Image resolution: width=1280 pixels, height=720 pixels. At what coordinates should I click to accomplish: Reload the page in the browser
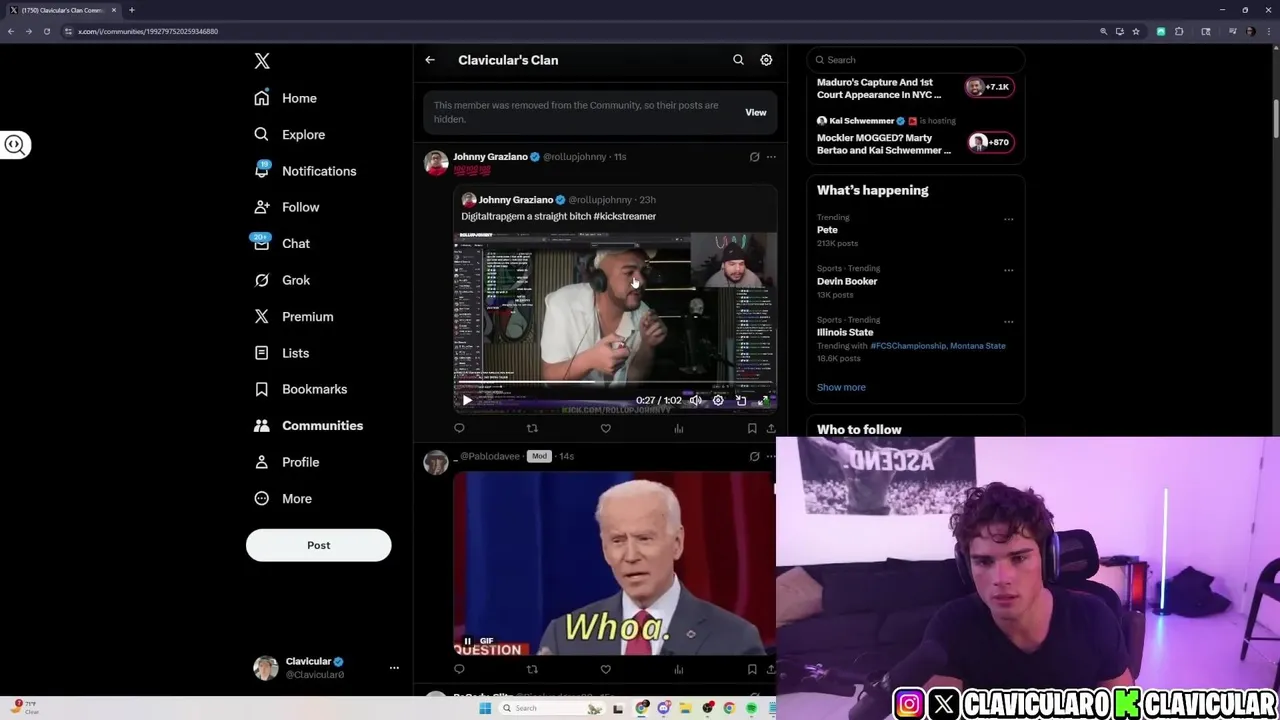[x=47, y=31]
